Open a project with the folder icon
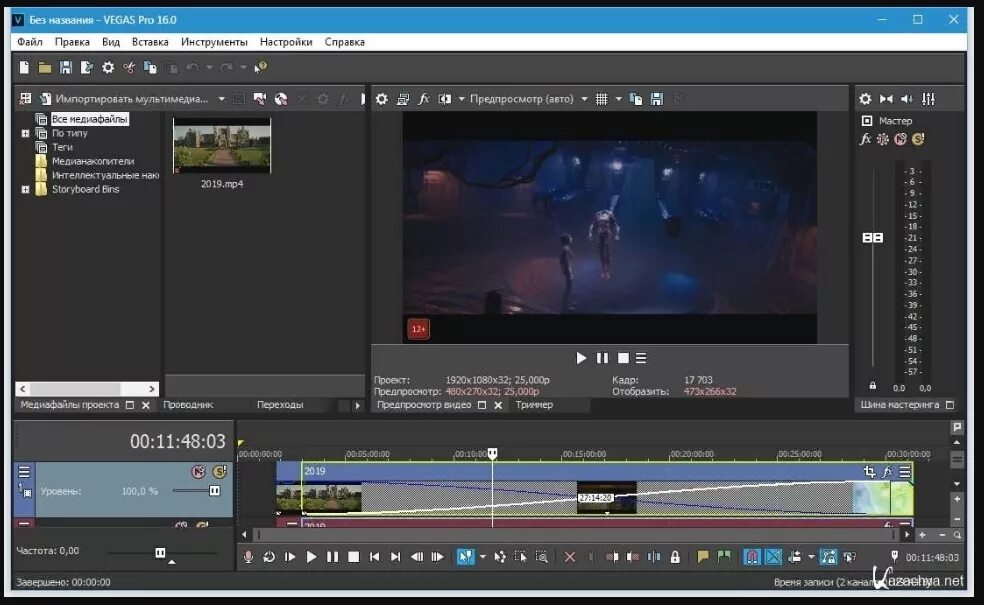Image resolution: width=984 pixels, height=605 pixels. 45,67
